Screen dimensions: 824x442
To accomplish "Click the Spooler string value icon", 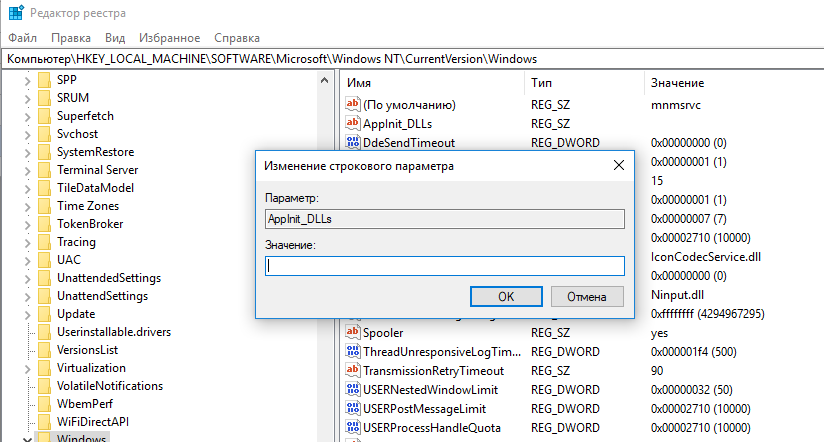I will pyautogui.click(x=352, y=332).
